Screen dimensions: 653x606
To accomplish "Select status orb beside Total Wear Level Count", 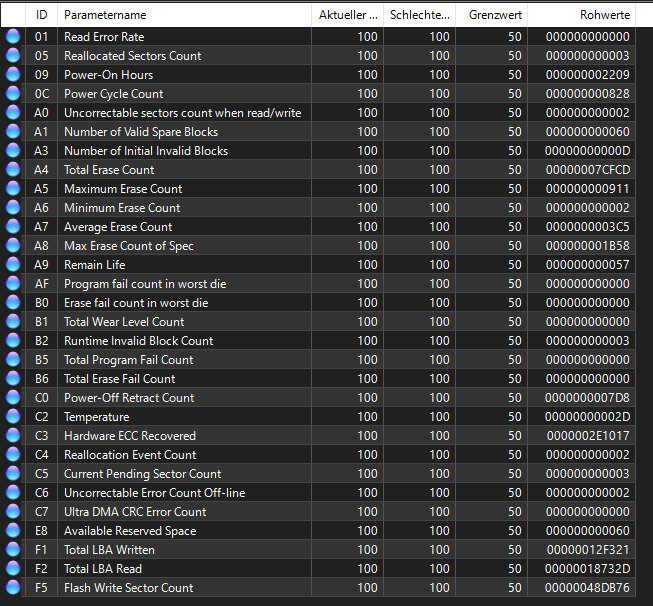I will point(13,322).
